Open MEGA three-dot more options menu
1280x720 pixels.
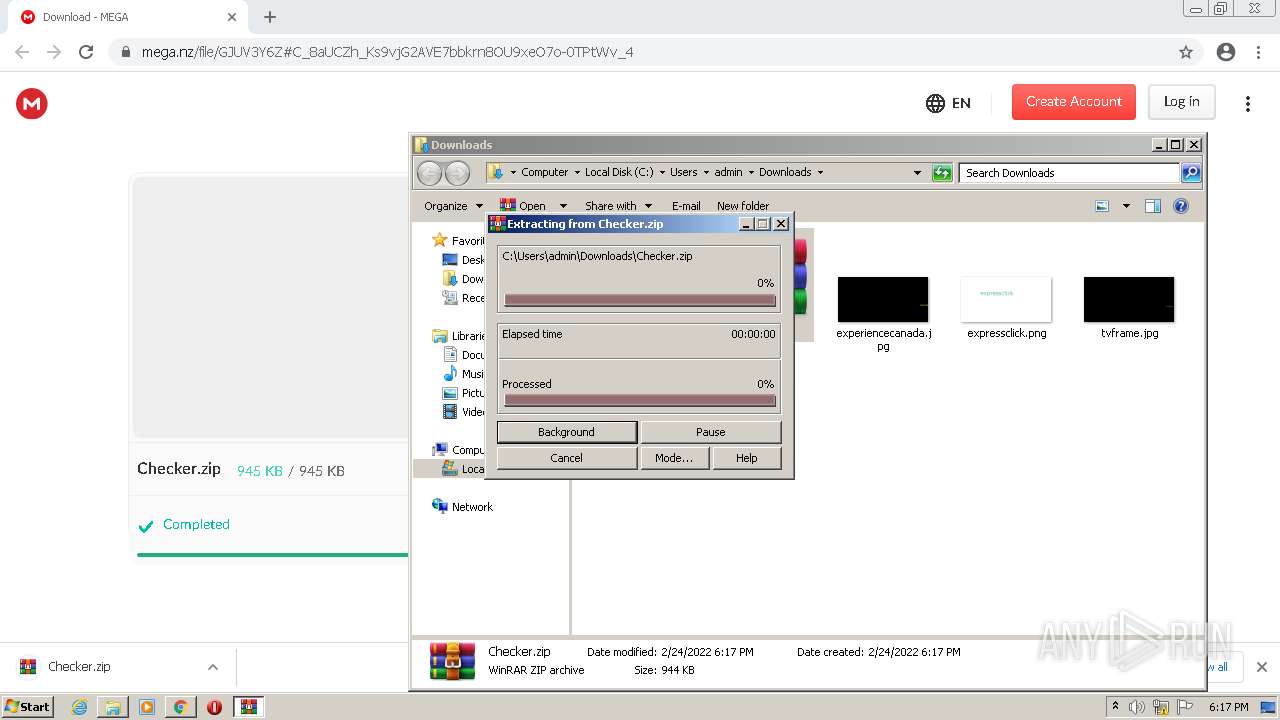[x=1247, y=103]
